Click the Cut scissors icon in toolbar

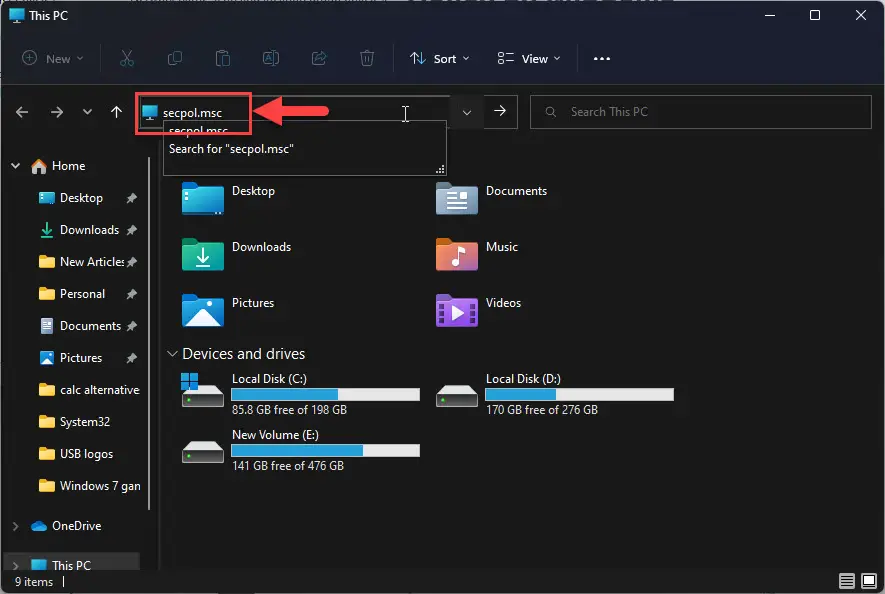(127, 58)
